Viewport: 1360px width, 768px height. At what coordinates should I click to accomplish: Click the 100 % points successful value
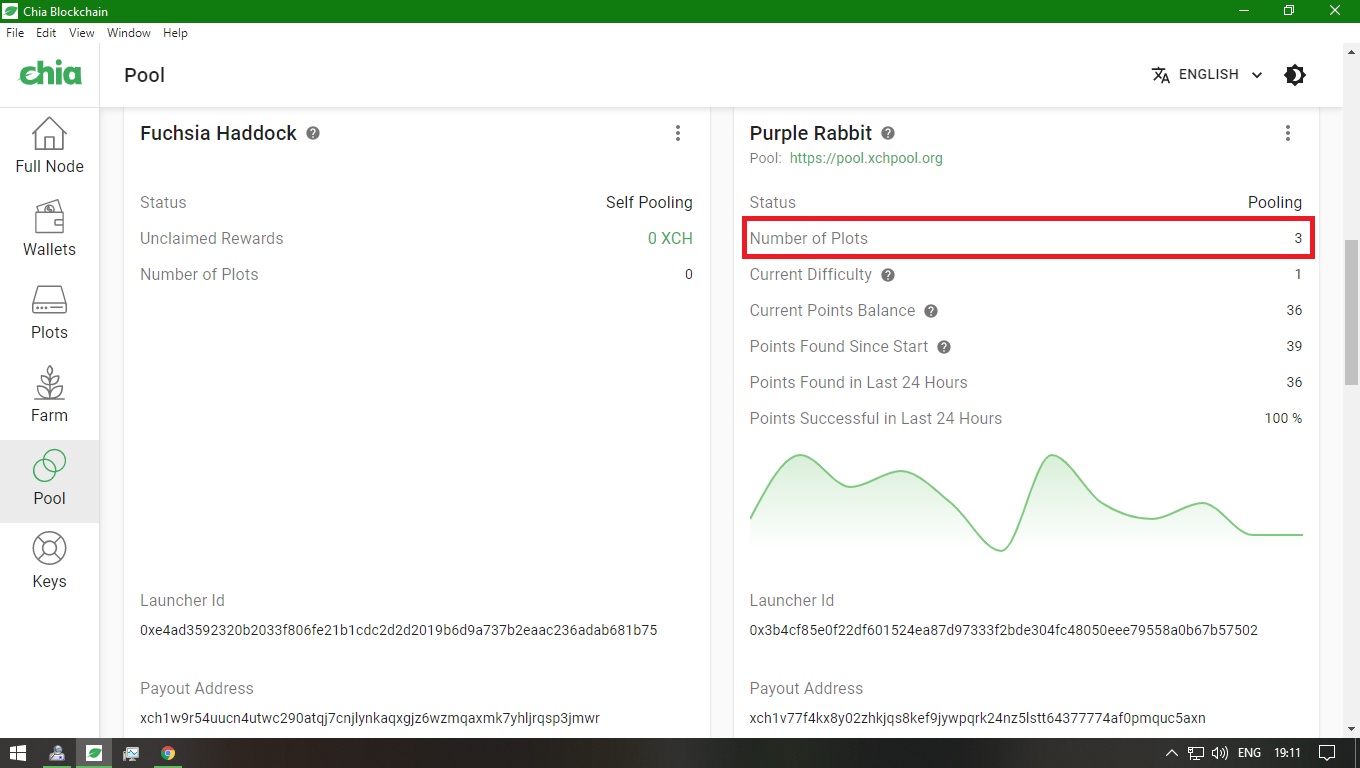1284,418
